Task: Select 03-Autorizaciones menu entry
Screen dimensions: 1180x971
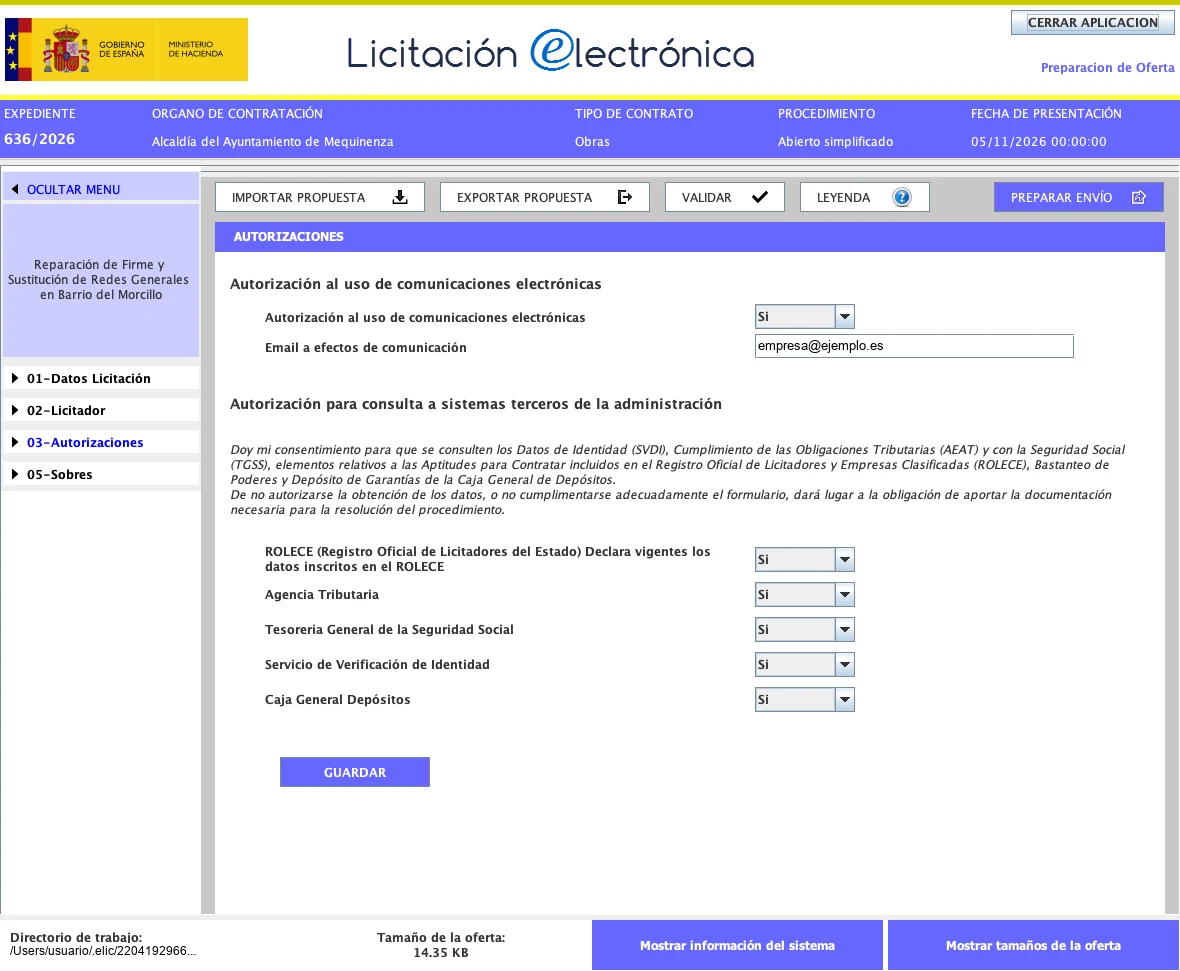Action: tap(101, 443)
